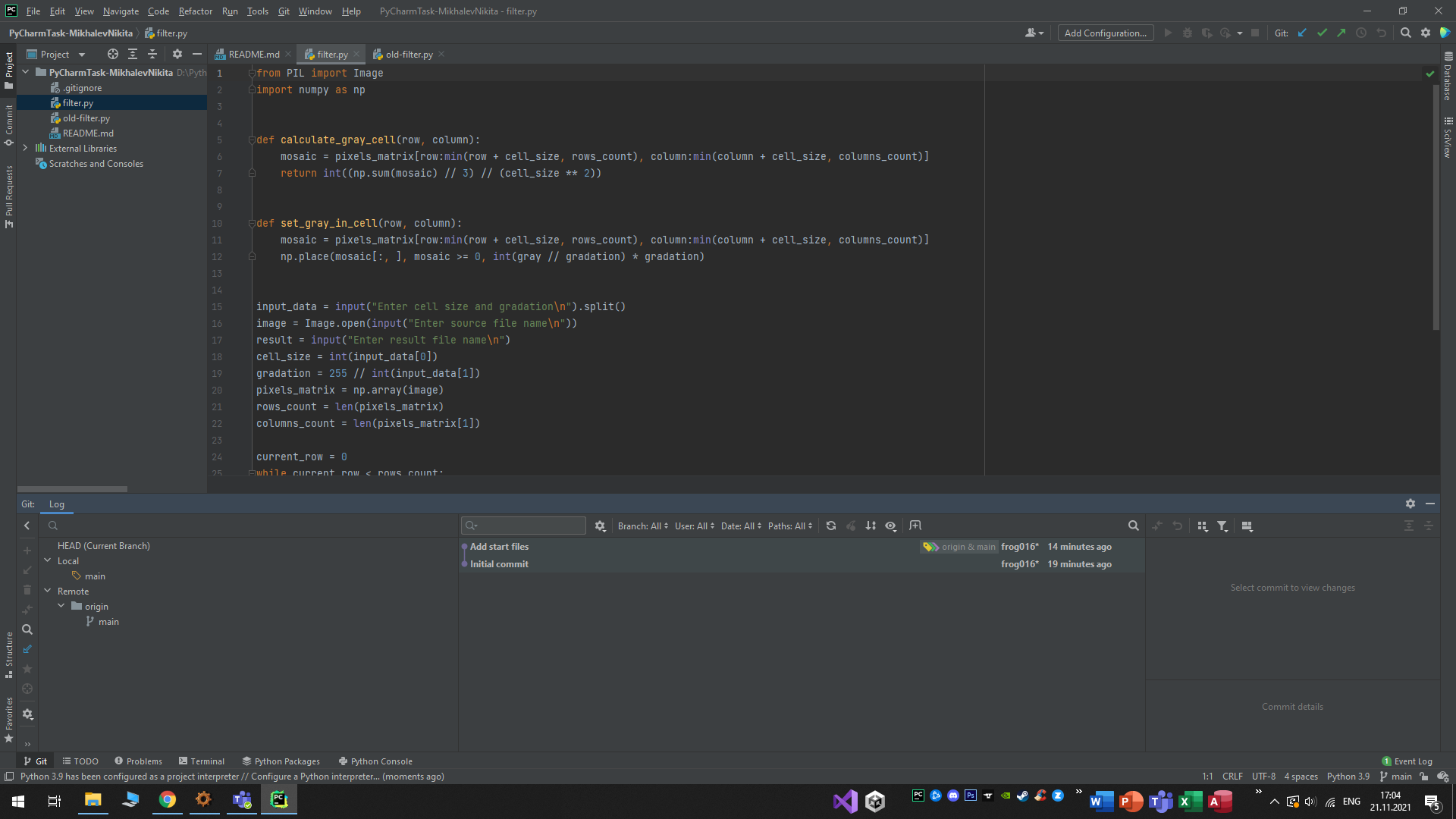
Task: Switch to the old-filter.py editor tab
Action: 409,55
